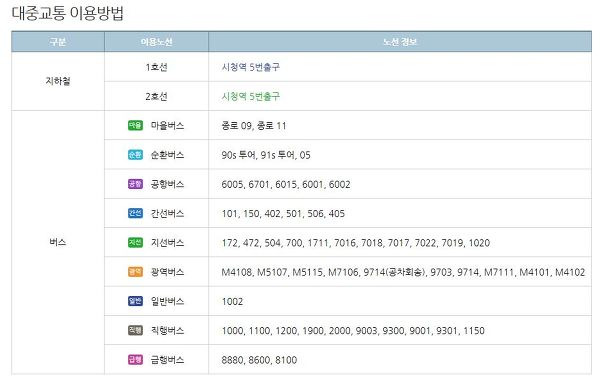Click the 순환버스 label text
Image resolution: width=600 pixels, height=380 pixels.
[167, 155]
